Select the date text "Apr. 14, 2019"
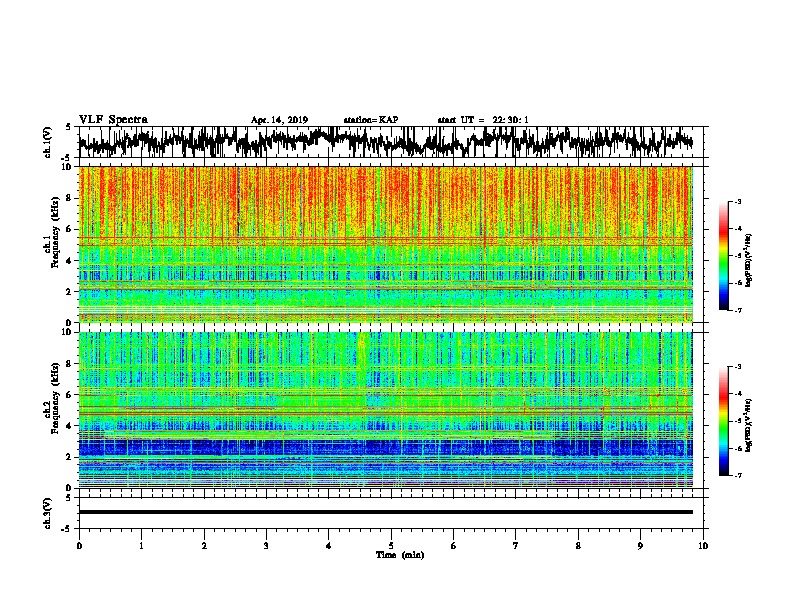This screenshot has width=792, height=612. click(x=279, y=120)
